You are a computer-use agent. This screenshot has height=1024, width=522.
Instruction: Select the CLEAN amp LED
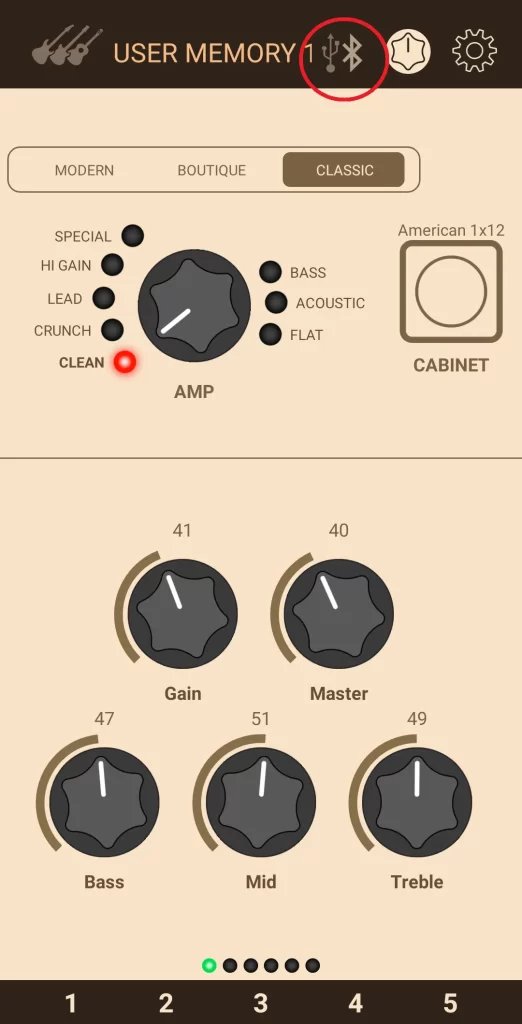tap(124, 362)
